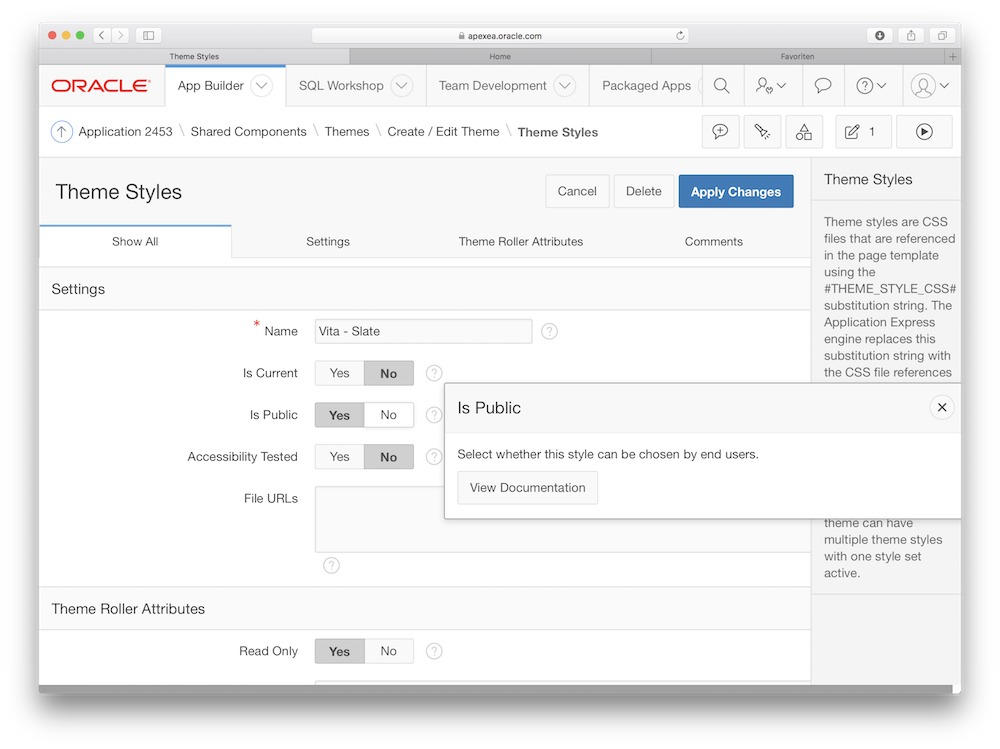Click the Edit Page 1 pencil button
The image size is (1000, 749).
tap(861, 132)
